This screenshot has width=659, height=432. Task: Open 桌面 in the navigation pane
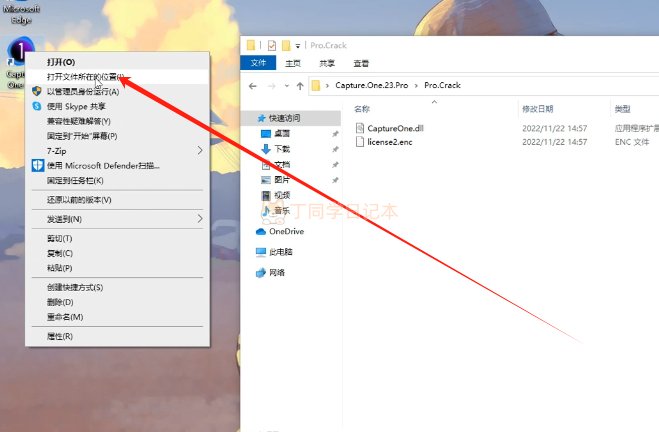tap(282, 134)
